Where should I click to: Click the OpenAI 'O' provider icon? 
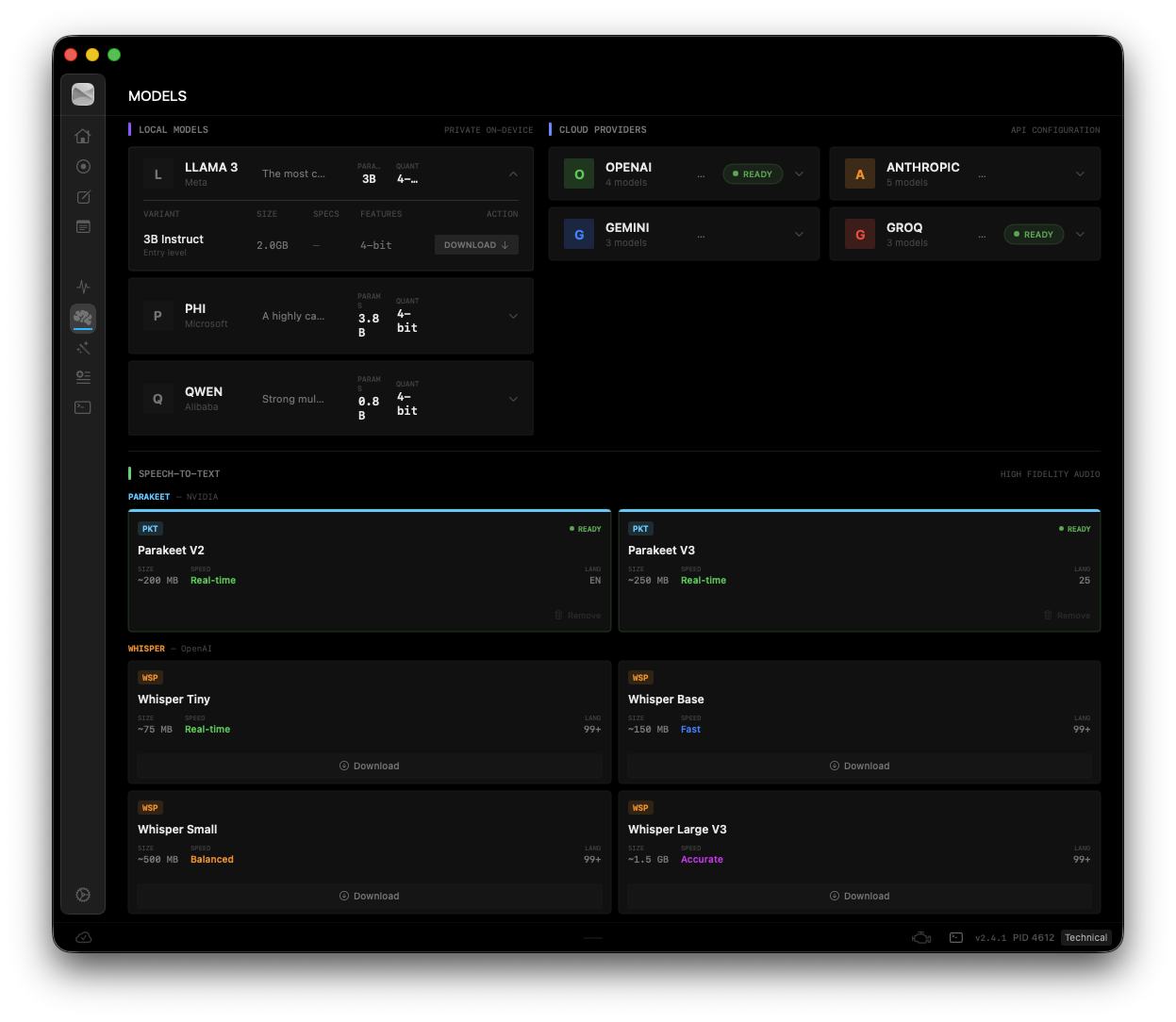(579, 173)
